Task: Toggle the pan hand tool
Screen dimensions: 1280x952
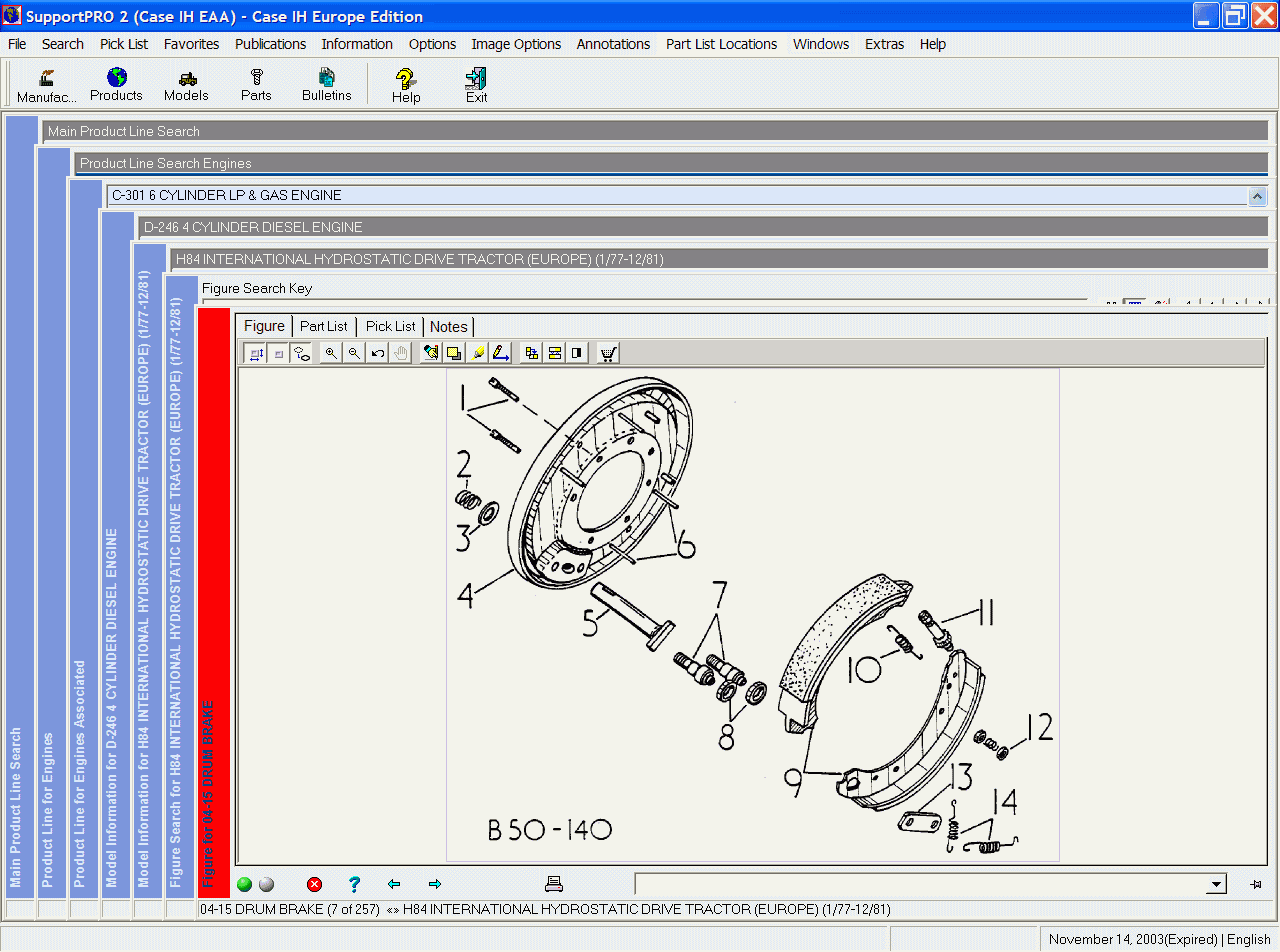Action: 400,352
